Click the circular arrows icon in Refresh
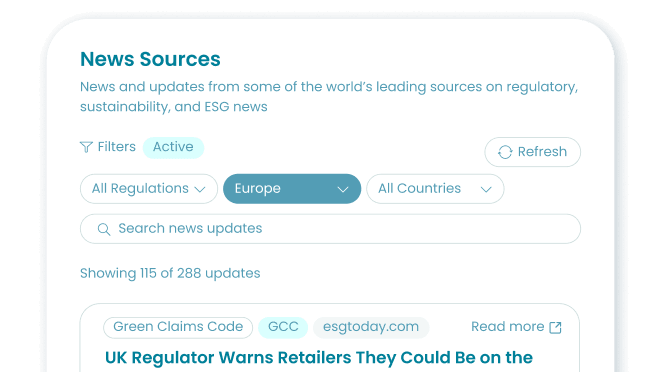Image resolution: width=650 pixels, height=372 pixels. 505,152
